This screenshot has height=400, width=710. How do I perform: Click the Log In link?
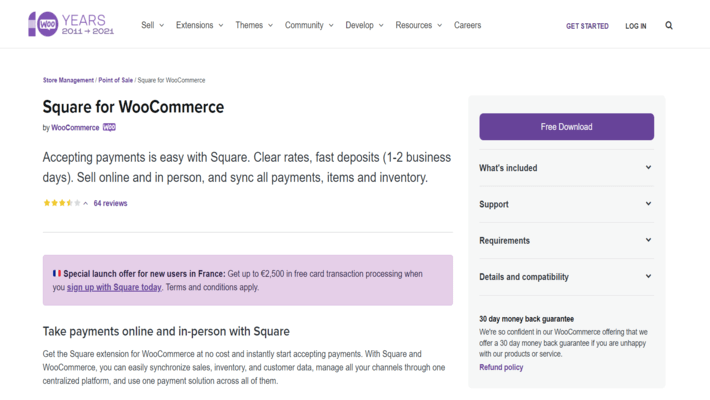pyautogui.click(x=636, y=26)
